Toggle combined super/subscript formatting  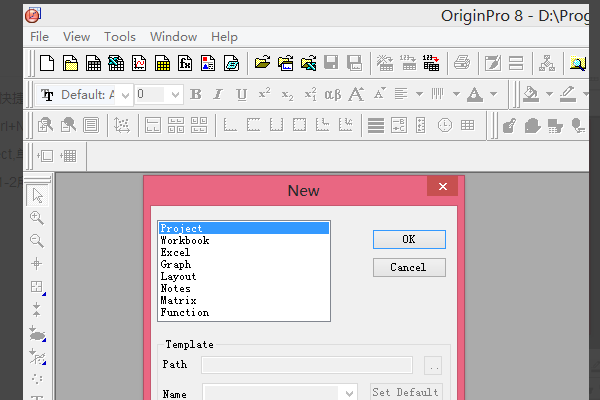[310, 94]
